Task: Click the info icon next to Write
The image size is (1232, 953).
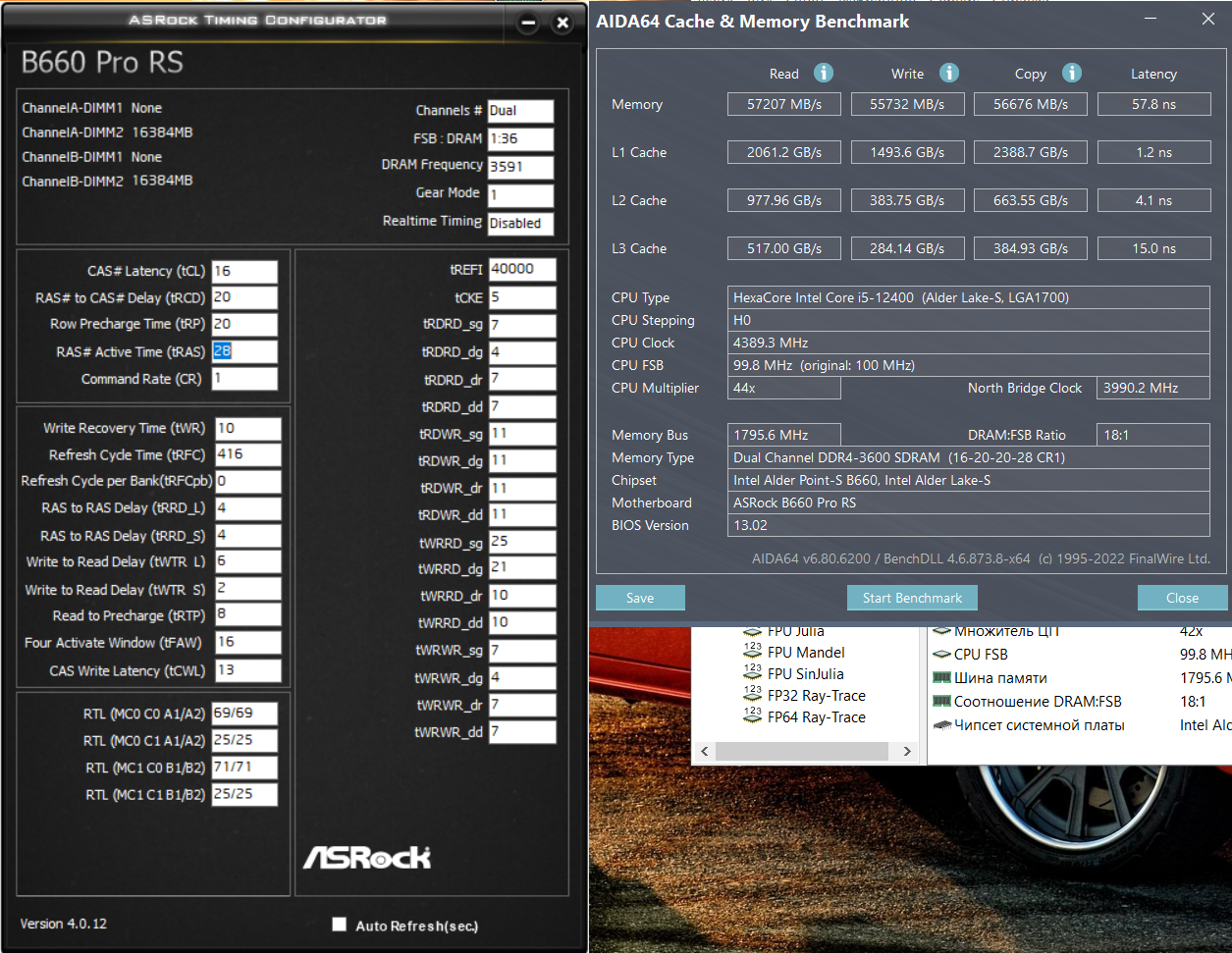Action: pos(948,74)
